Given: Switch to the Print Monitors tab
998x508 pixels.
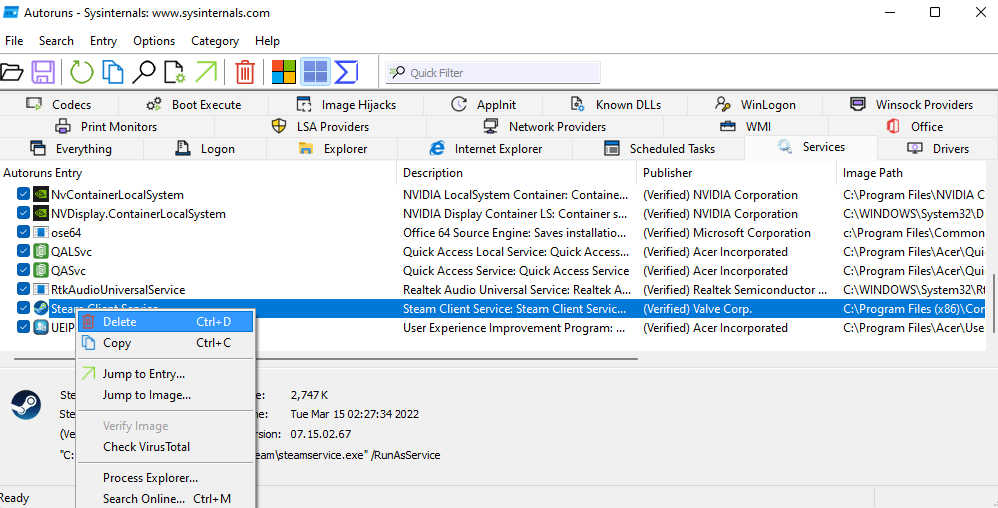Looking at the screenshot, I should tap(107, 127).
